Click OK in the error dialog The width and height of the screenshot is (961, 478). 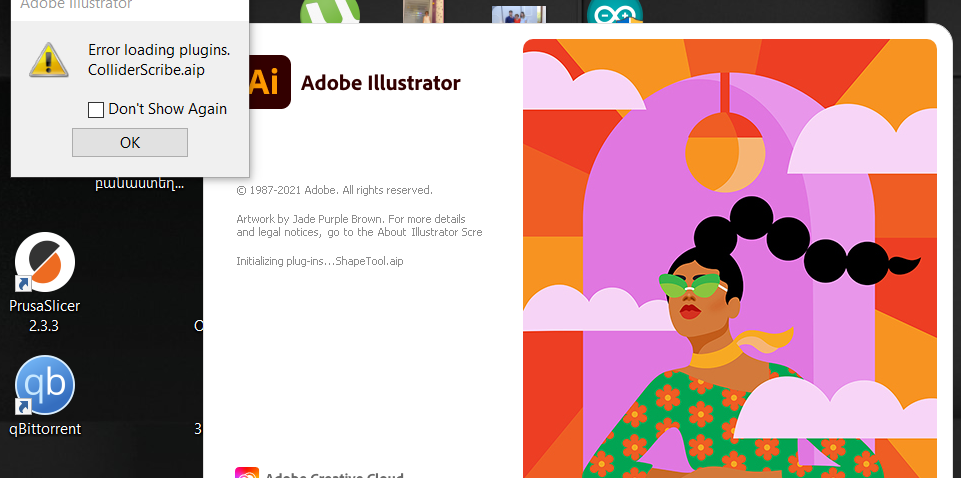pyautogui.click(x=130, y=142)
